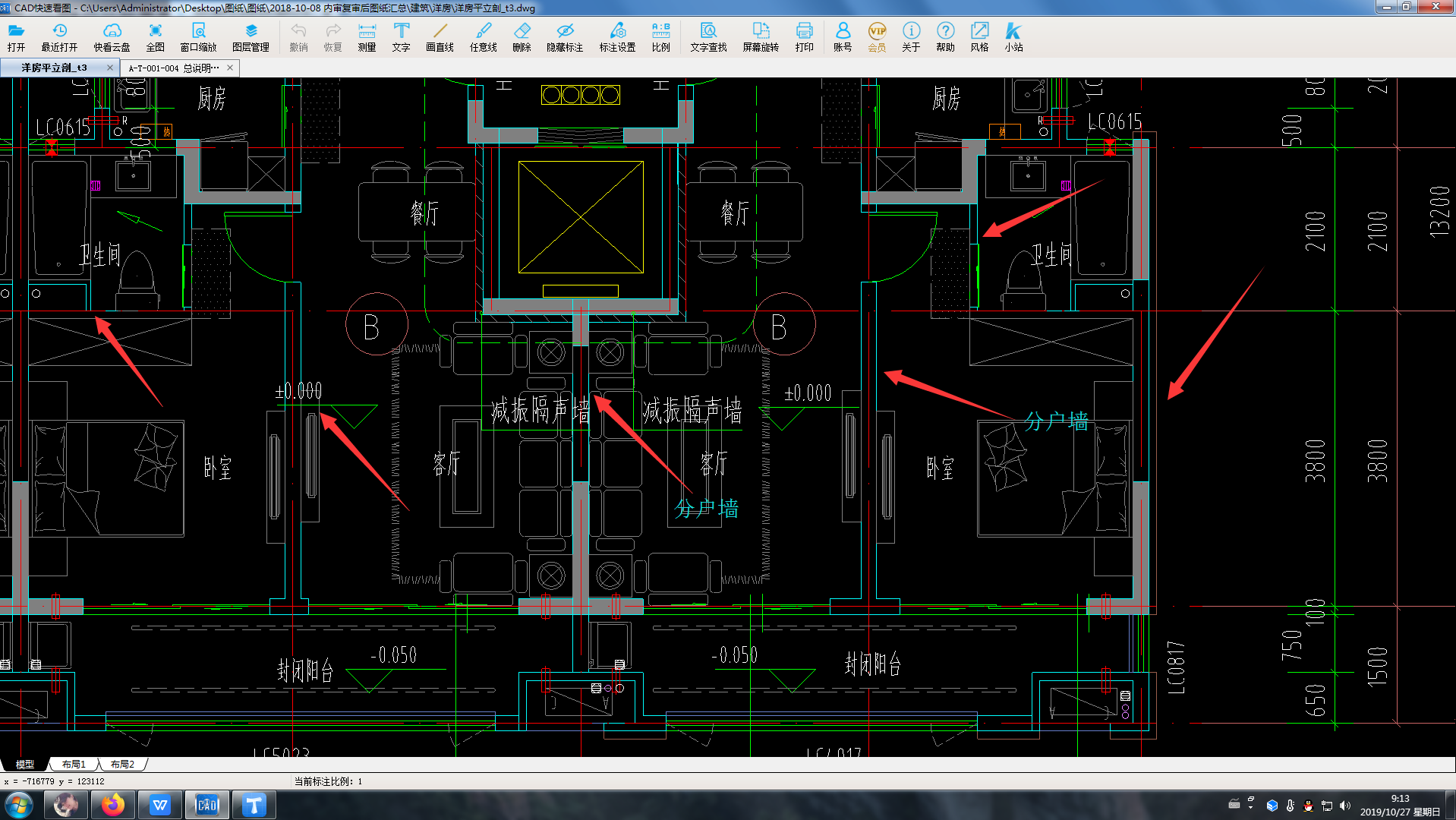Click the volume icon in system tray
The height and width of the screenshot is (820, 1456).
(x=1345, y=806)
